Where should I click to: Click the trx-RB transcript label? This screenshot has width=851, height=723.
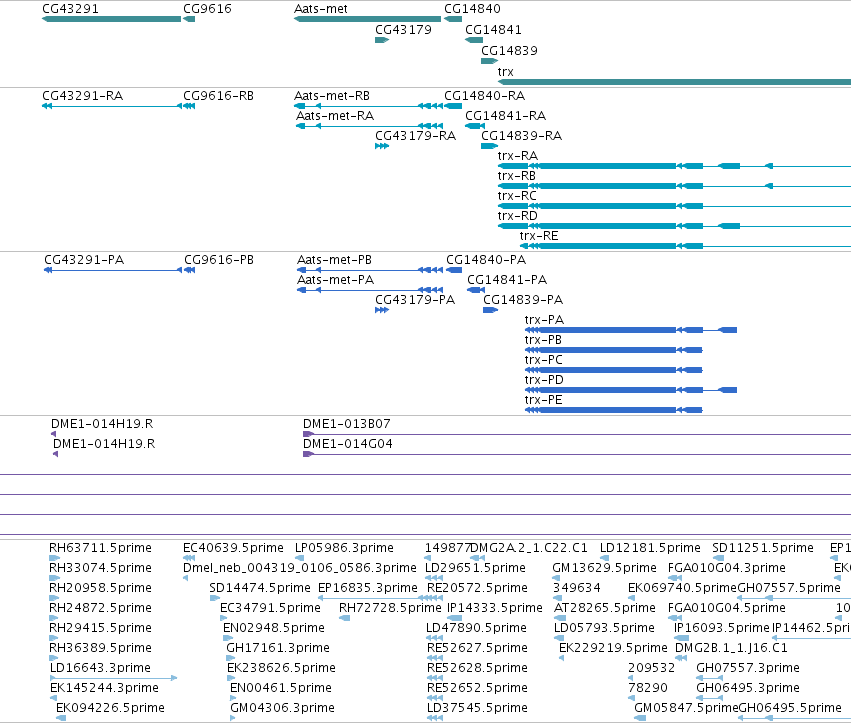coord(517,176)
